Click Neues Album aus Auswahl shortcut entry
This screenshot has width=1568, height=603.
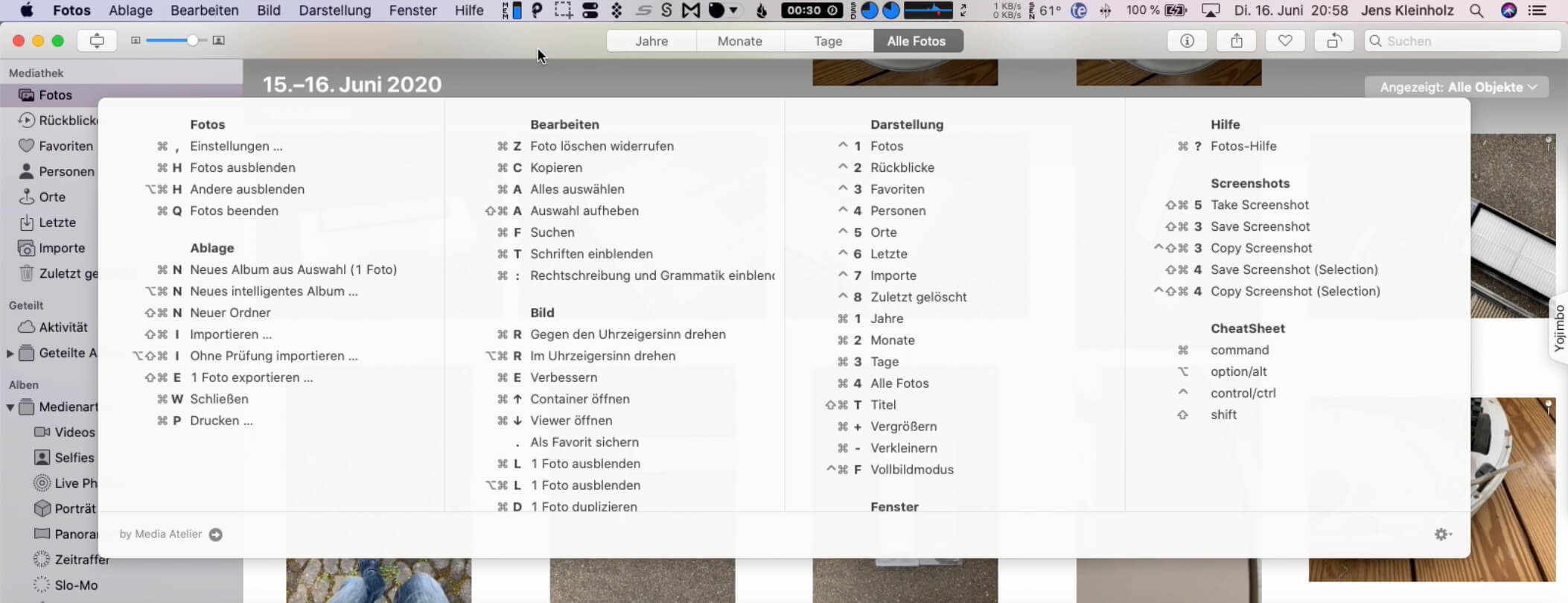tap(293, 269)
